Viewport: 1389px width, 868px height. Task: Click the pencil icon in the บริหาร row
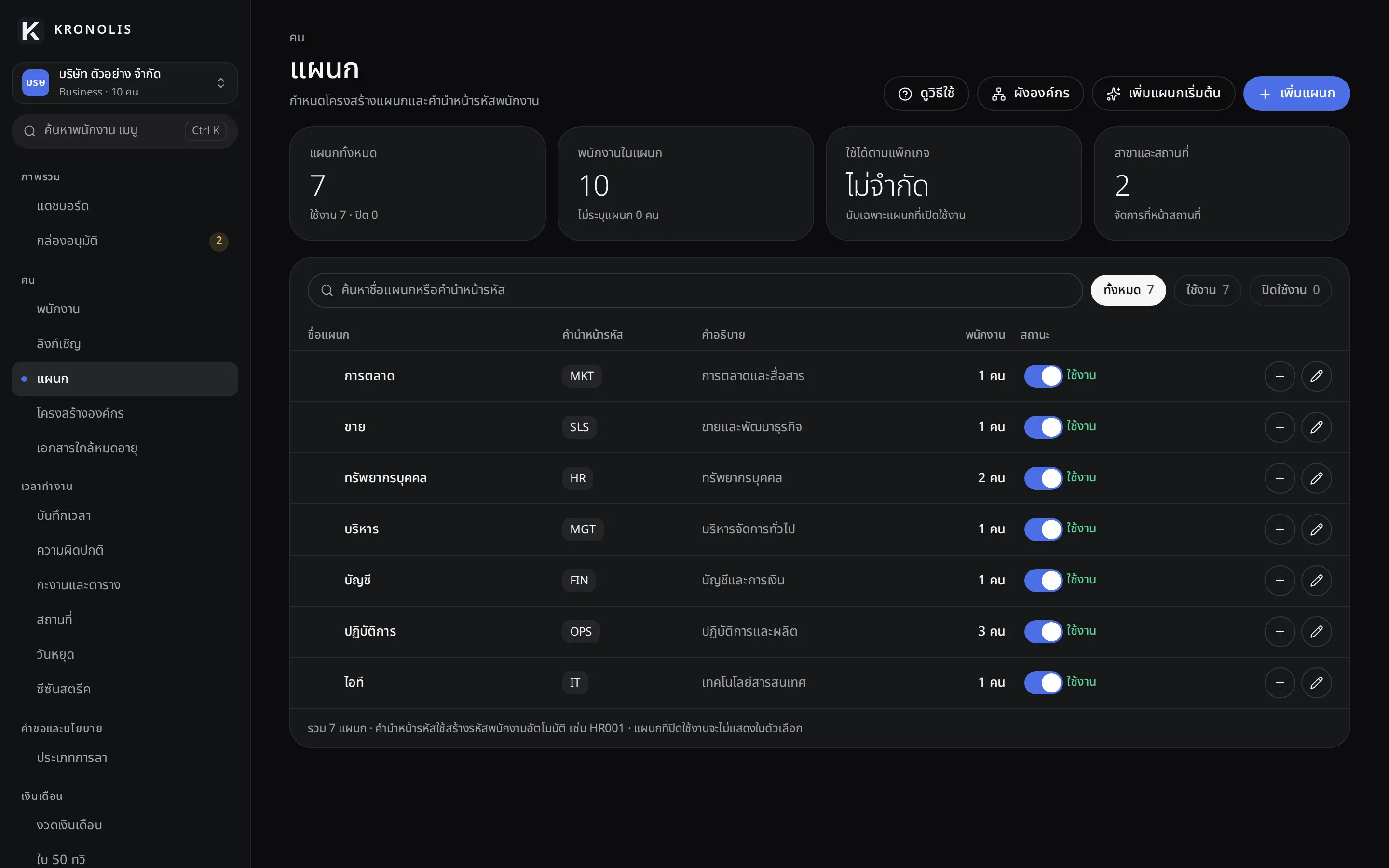pyautogui.click(x=1316, y=529)
